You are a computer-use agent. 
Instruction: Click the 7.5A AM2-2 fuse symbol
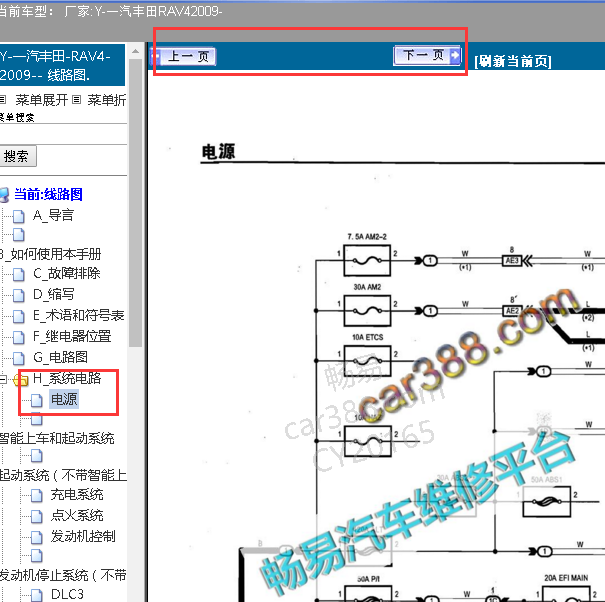click(x=367, y=260)
